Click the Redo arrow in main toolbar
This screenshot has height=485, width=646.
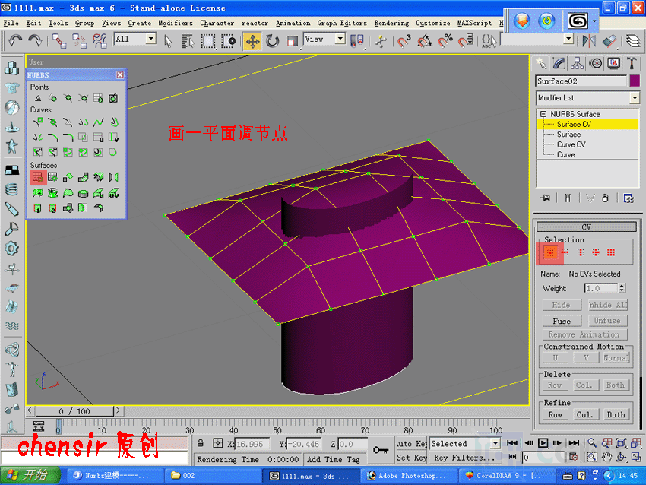click(x=35, y=40)
